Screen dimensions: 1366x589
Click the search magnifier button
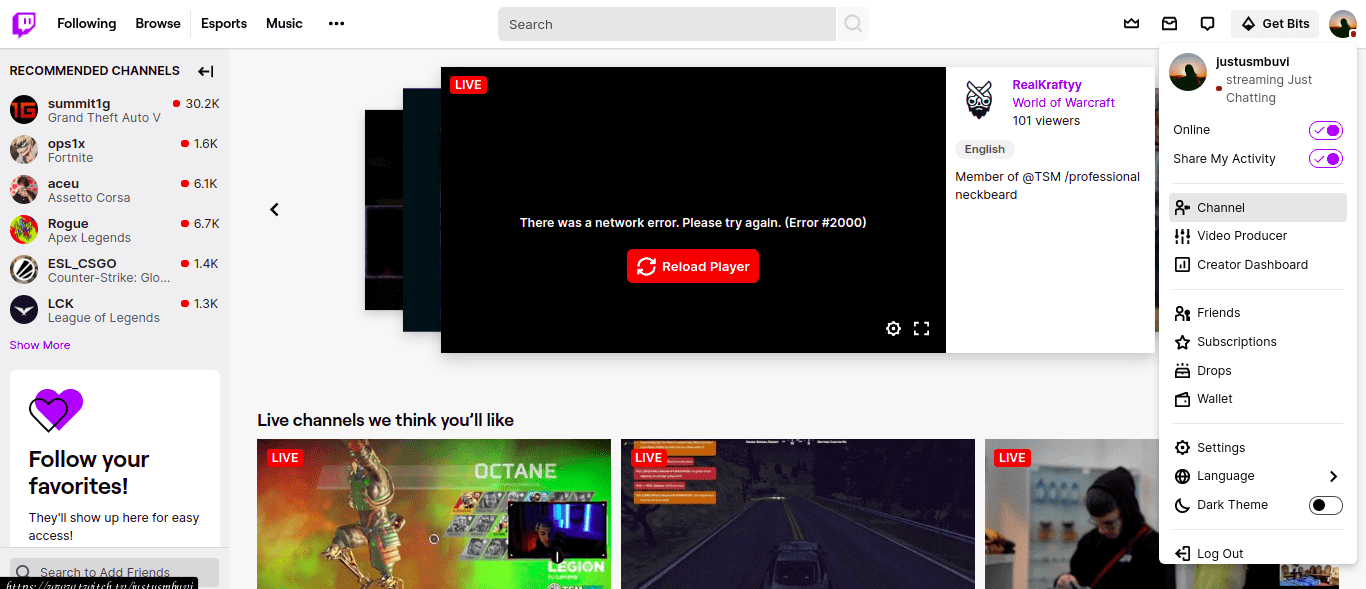853,24
